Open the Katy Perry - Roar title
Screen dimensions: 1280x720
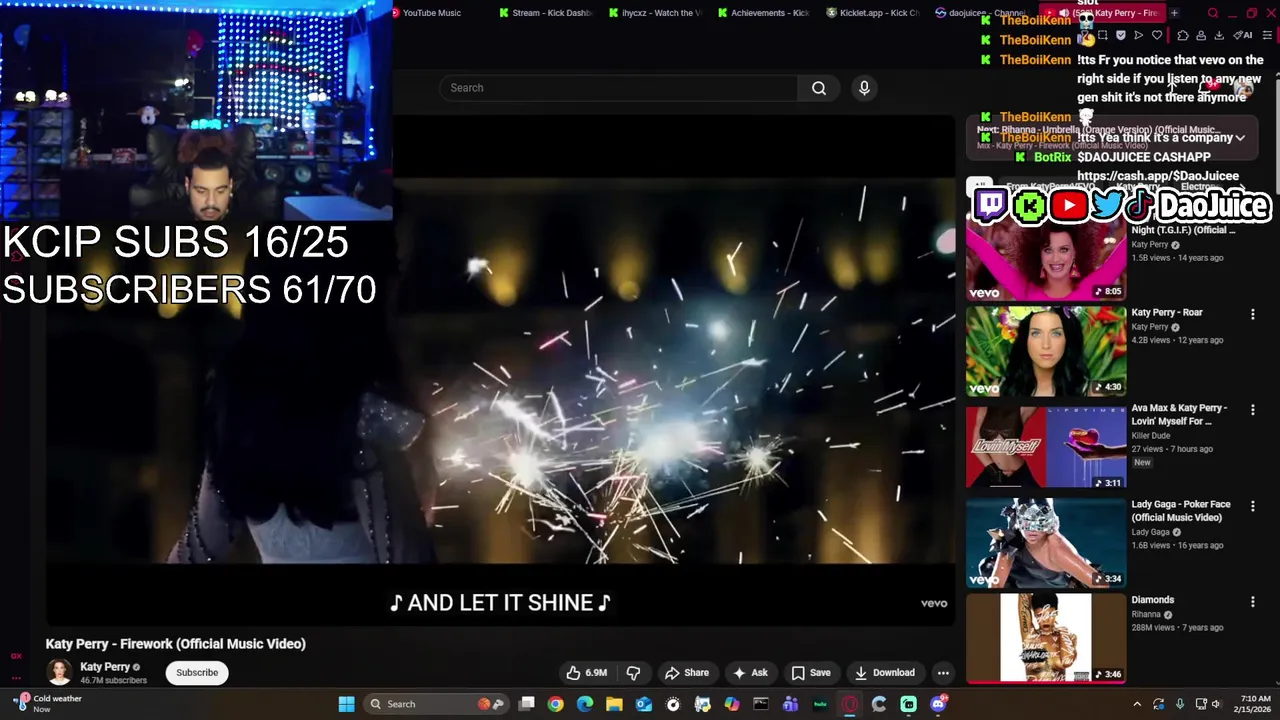(x=1167, y=312)
